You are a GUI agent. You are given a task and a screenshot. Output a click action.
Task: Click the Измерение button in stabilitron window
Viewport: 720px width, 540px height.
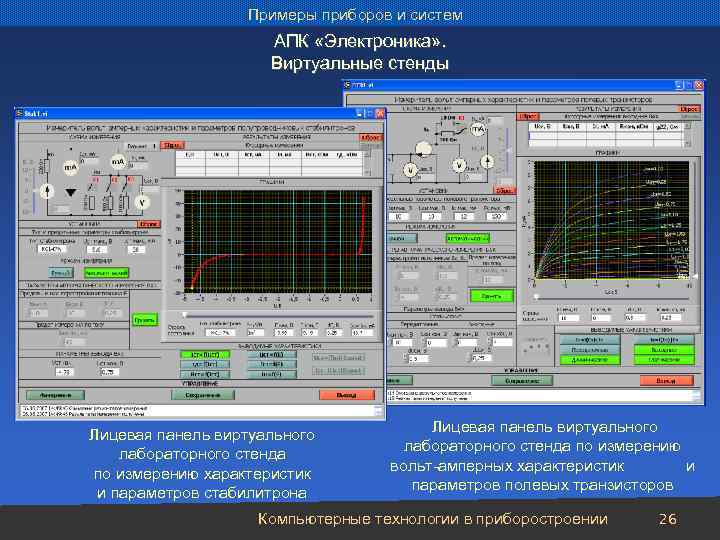pyautogui.click(x=56, y=395)
